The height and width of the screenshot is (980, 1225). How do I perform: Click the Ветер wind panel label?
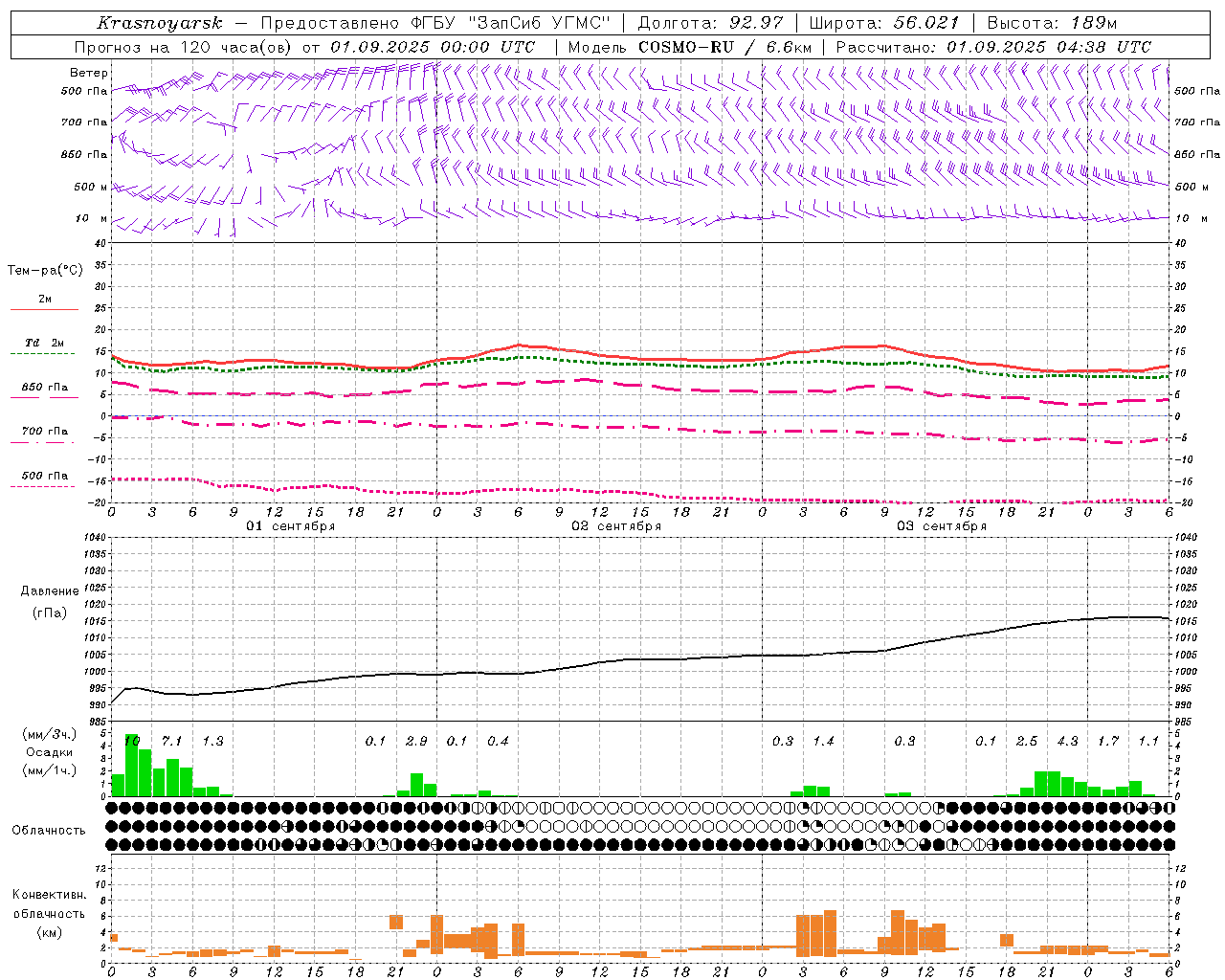pos(89,73)
